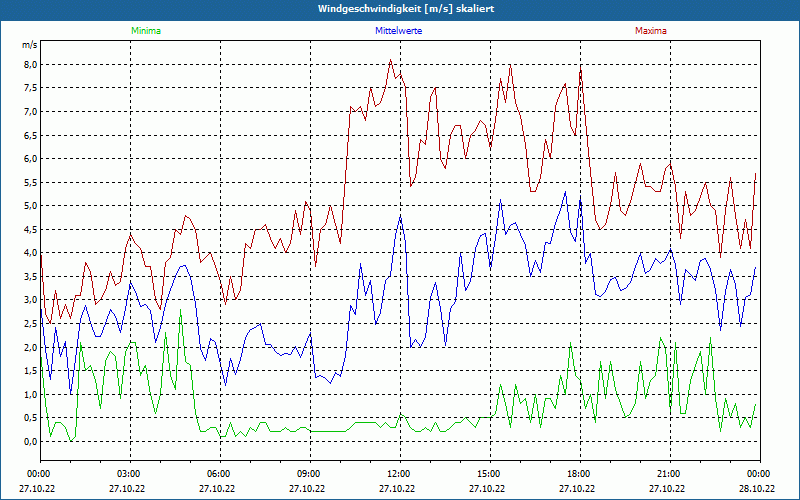Click the '1,5' y-axis value
The width and height of the screenshot is (800, 500).
pyautogui.click(x=30, y=370)
